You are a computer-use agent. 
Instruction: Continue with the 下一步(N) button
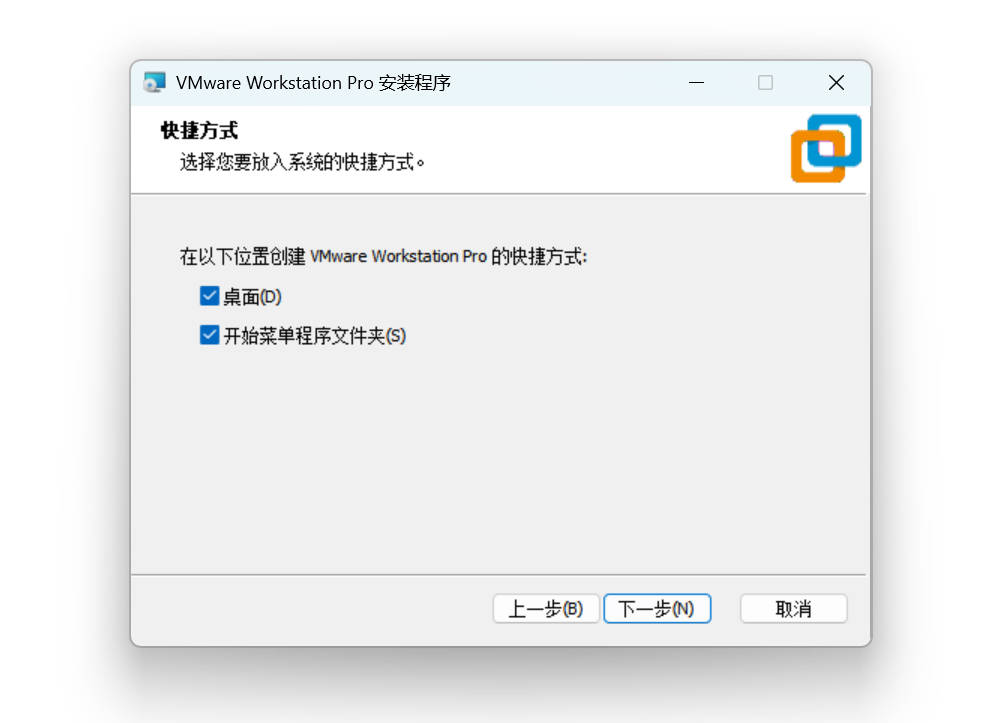657,609
